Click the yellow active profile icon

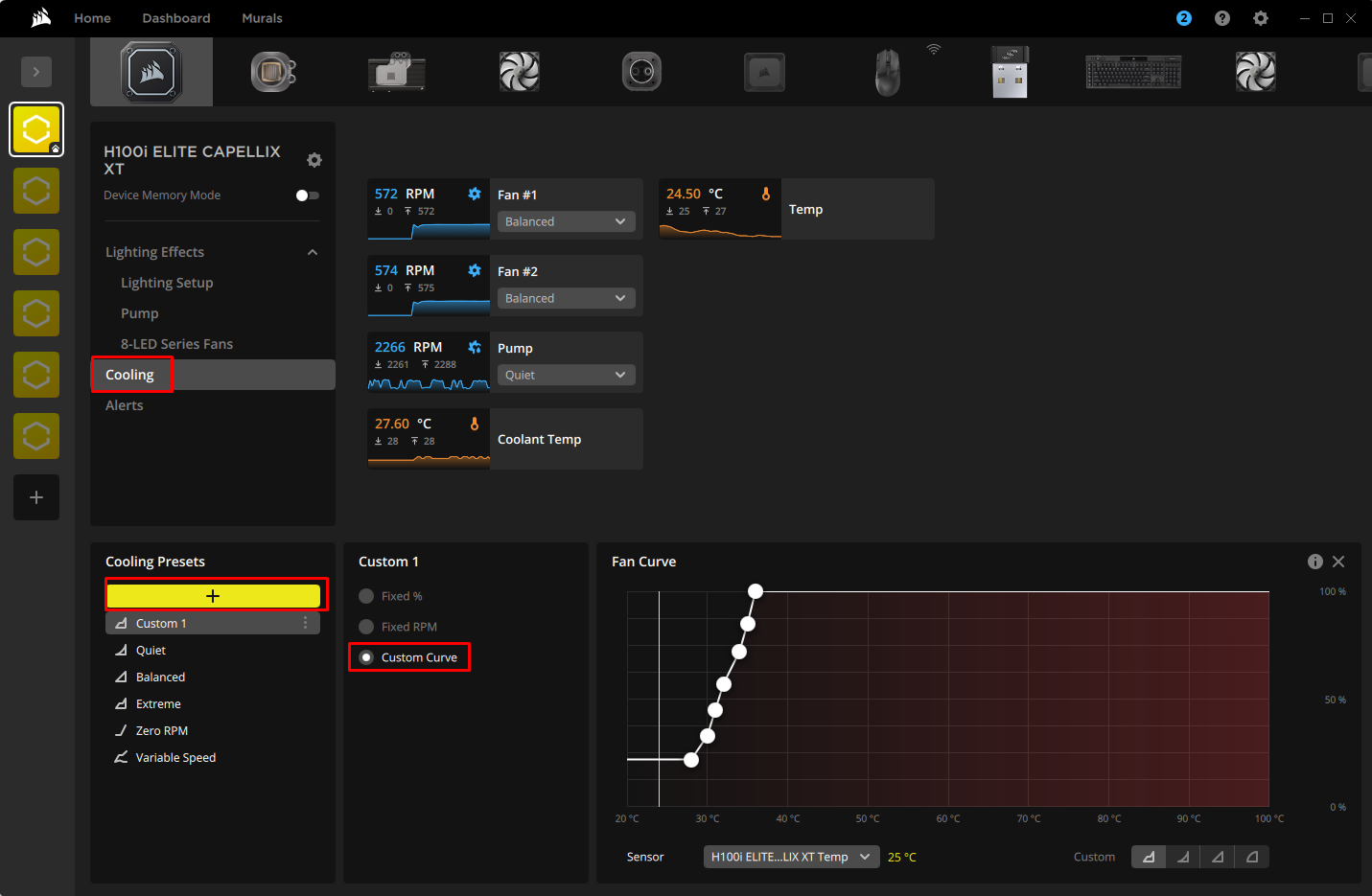coord(36,129)
